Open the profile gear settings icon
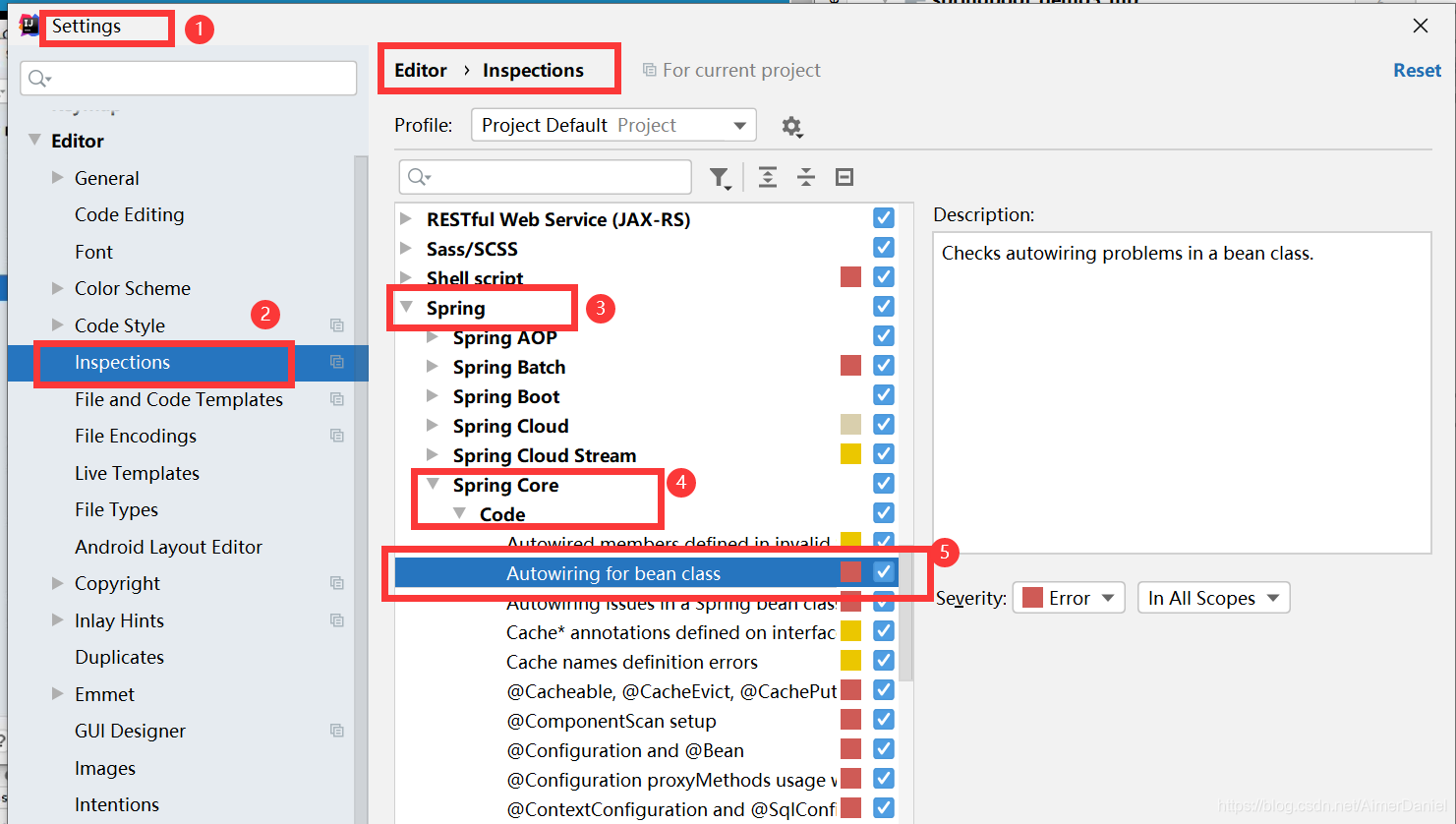The image size is (1456, 824). click(x=791, y=126)
